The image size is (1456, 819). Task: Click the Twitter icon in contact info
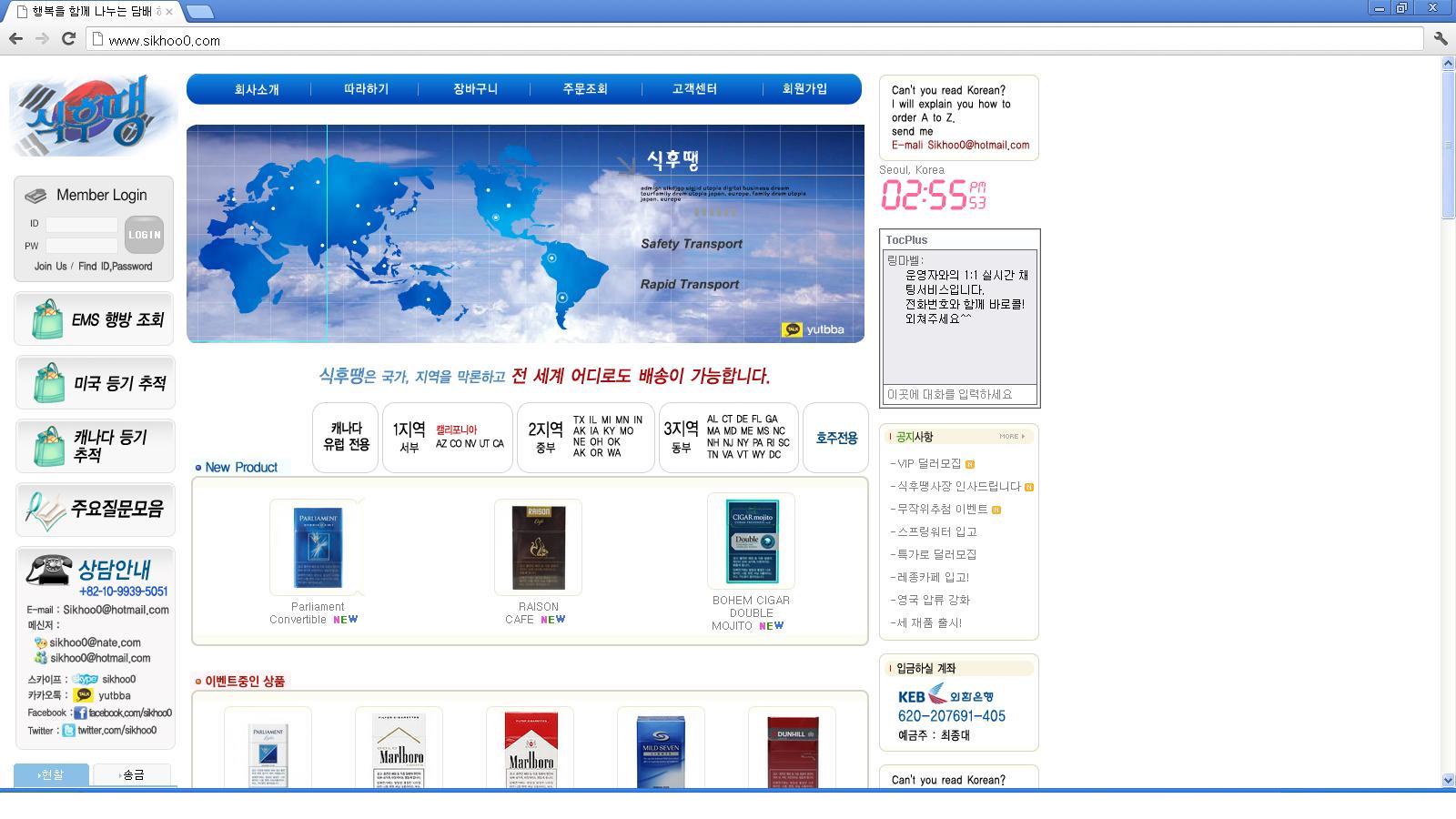[68, 730]
